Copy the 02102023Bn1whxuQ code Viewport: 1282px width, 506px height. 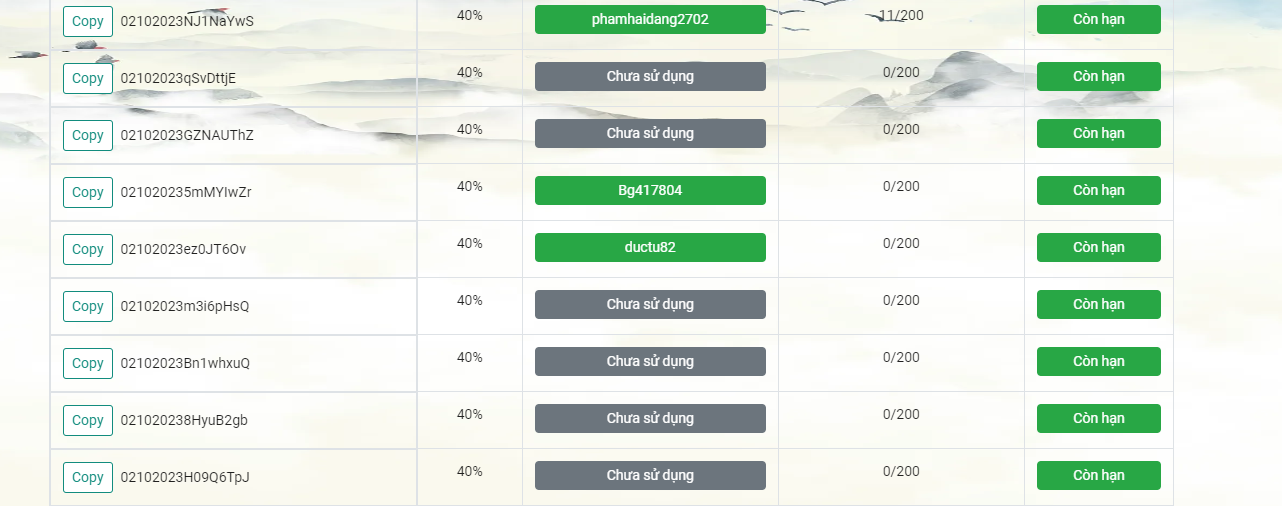pyautogui.click(x=88, y=363)
